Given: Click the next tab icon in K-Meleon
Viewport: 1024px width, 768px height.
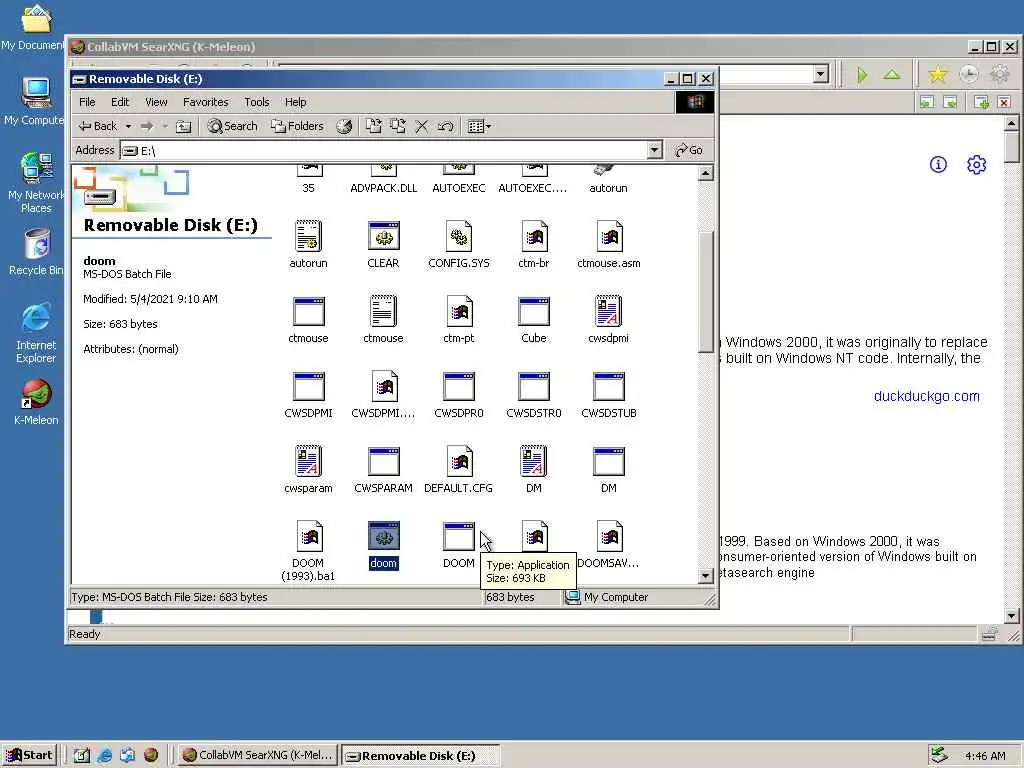Looking at the screenshot, I should point(951,103).
